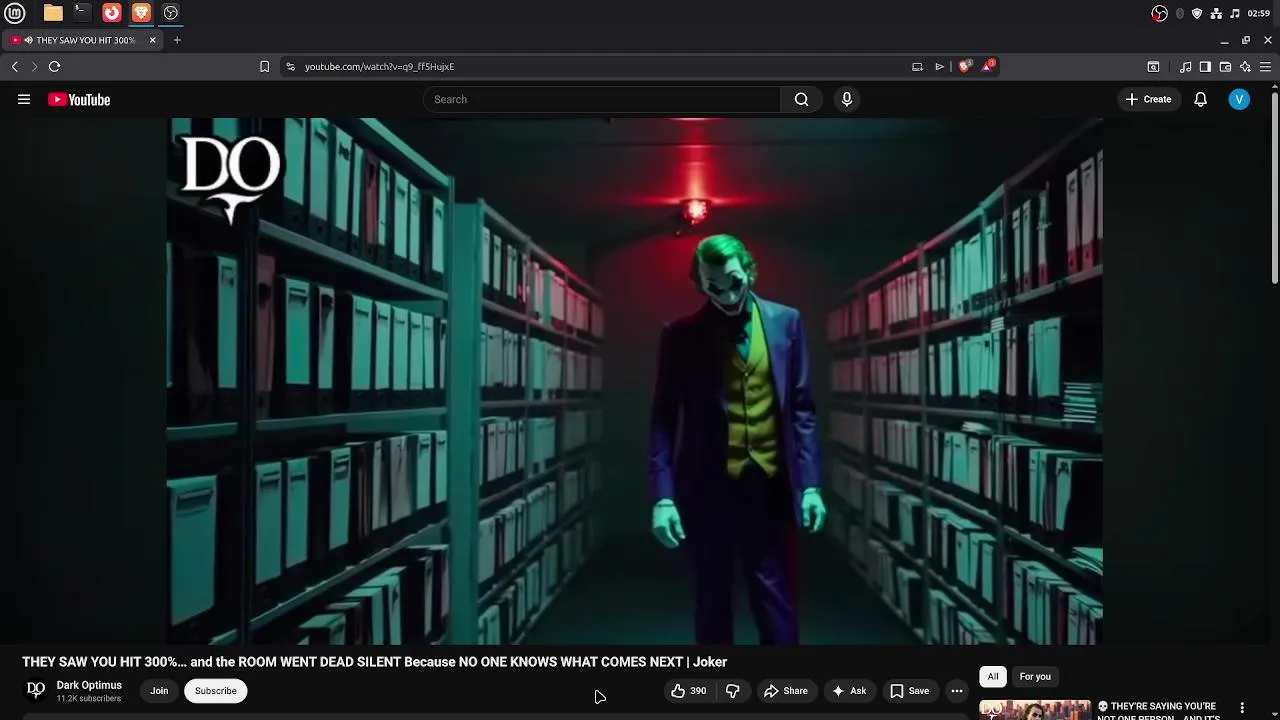Open site settings icon in address bar
The width and height of the screenshot is (1280, 720).
(x=290, y=66)
